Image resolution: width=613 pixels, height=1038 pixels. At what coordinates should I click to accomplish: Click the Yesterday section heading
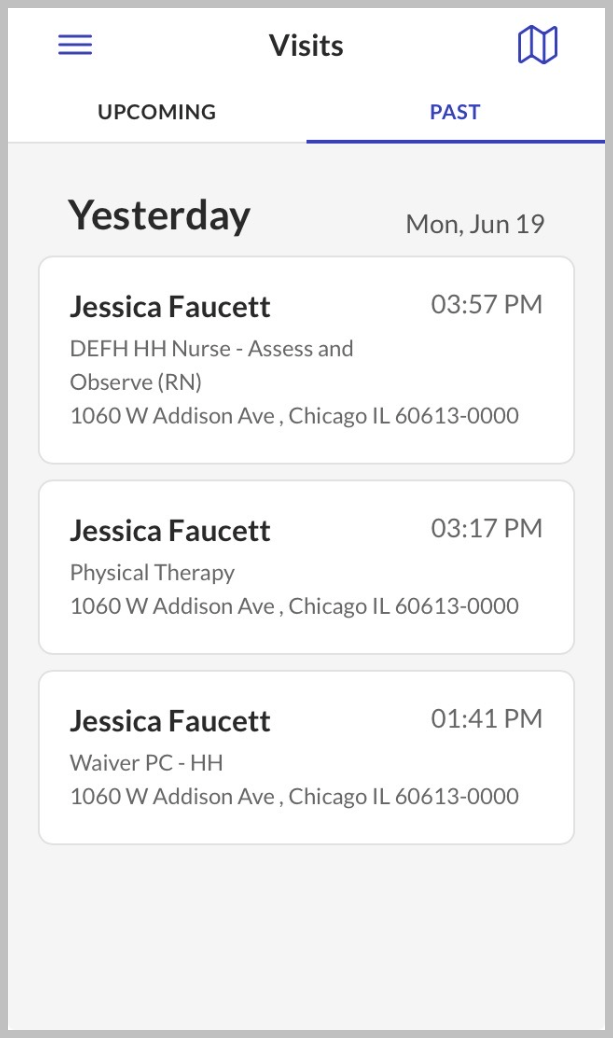[159, 216]
